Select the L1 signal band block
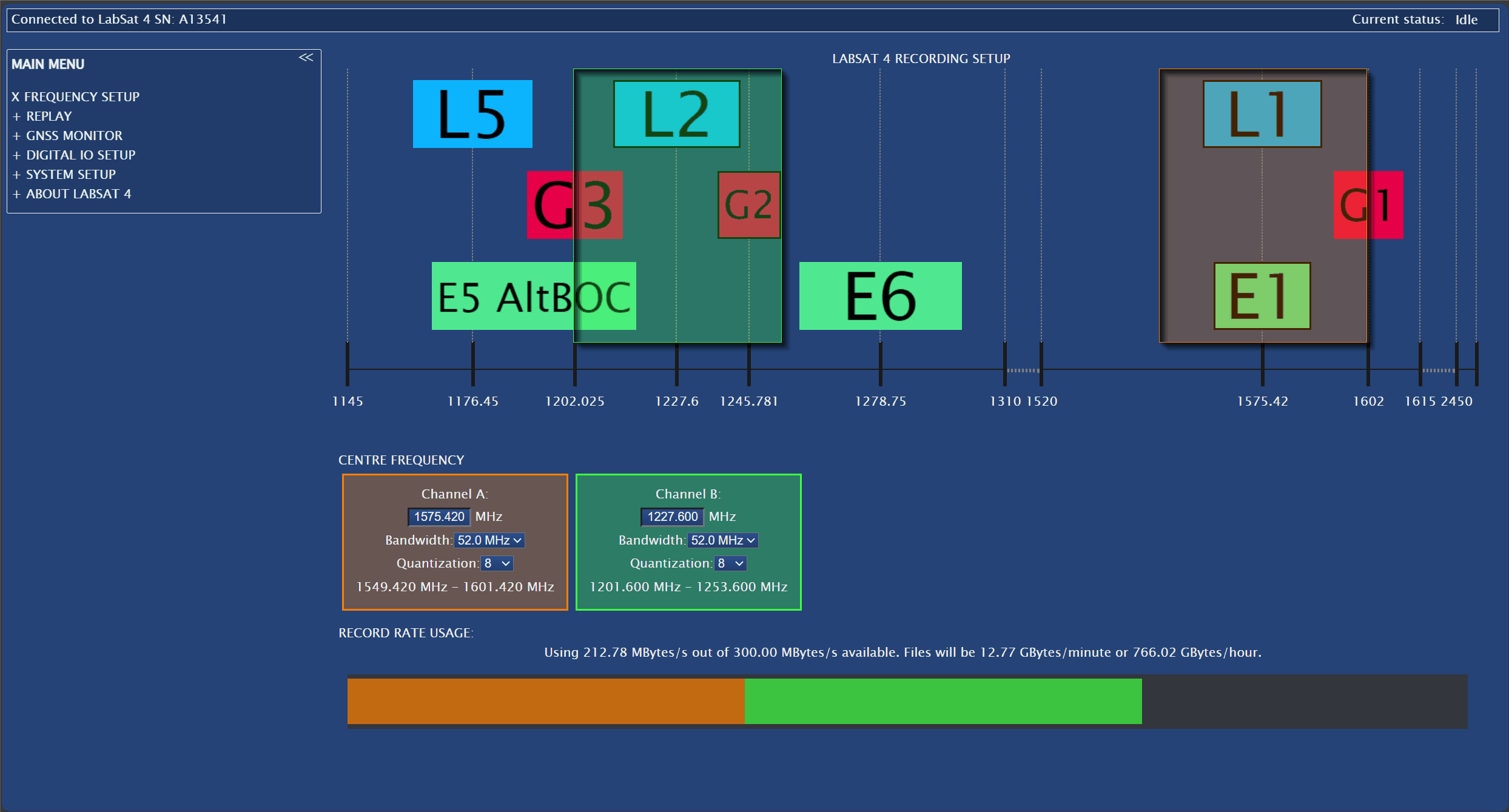This screenshot has width=1509, height=812. [1262, 114]
